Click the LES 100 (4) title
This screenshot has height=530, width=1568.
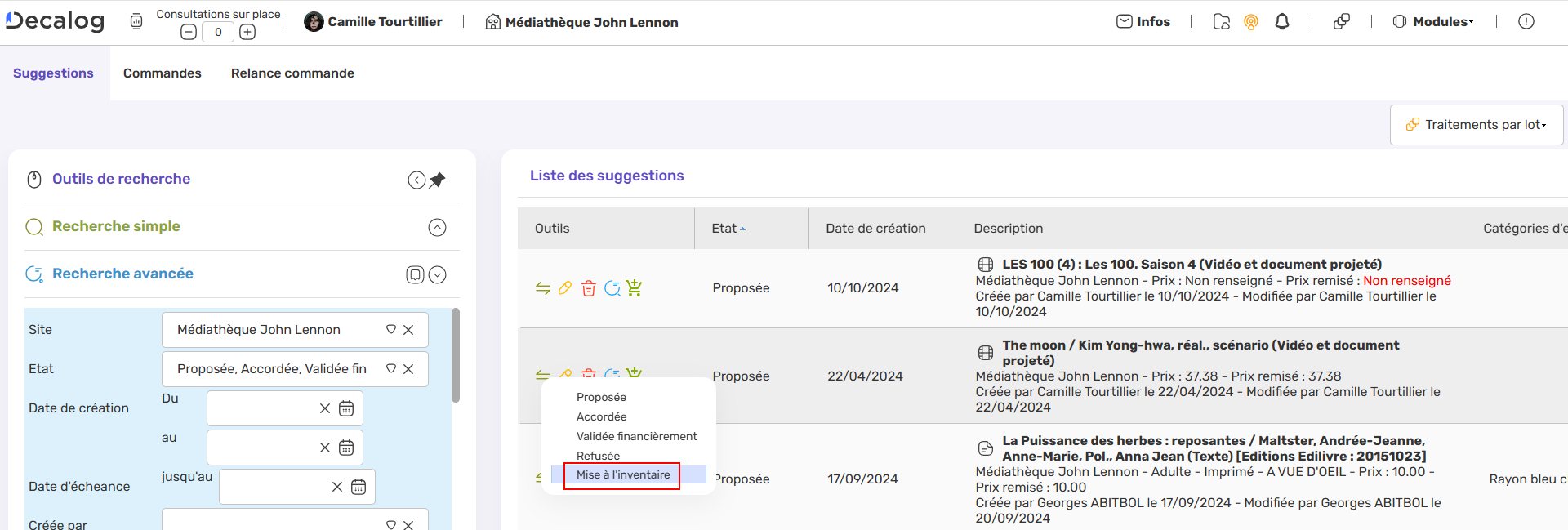click(x=1192, y=265)
